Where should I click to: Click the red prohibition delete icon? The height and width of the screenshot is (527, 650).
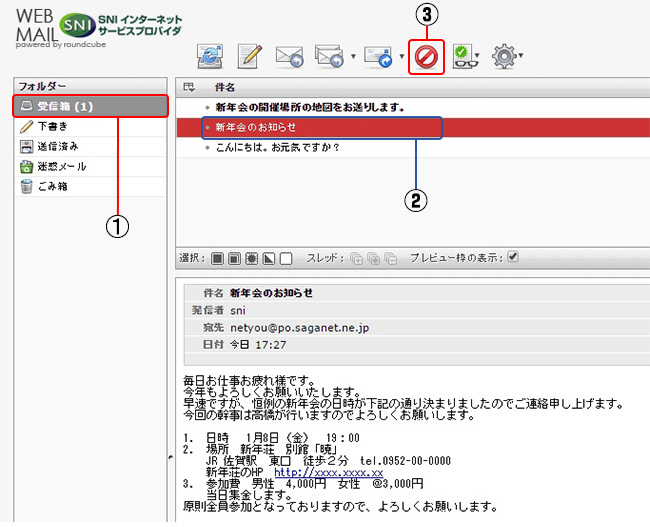[426, 56]
